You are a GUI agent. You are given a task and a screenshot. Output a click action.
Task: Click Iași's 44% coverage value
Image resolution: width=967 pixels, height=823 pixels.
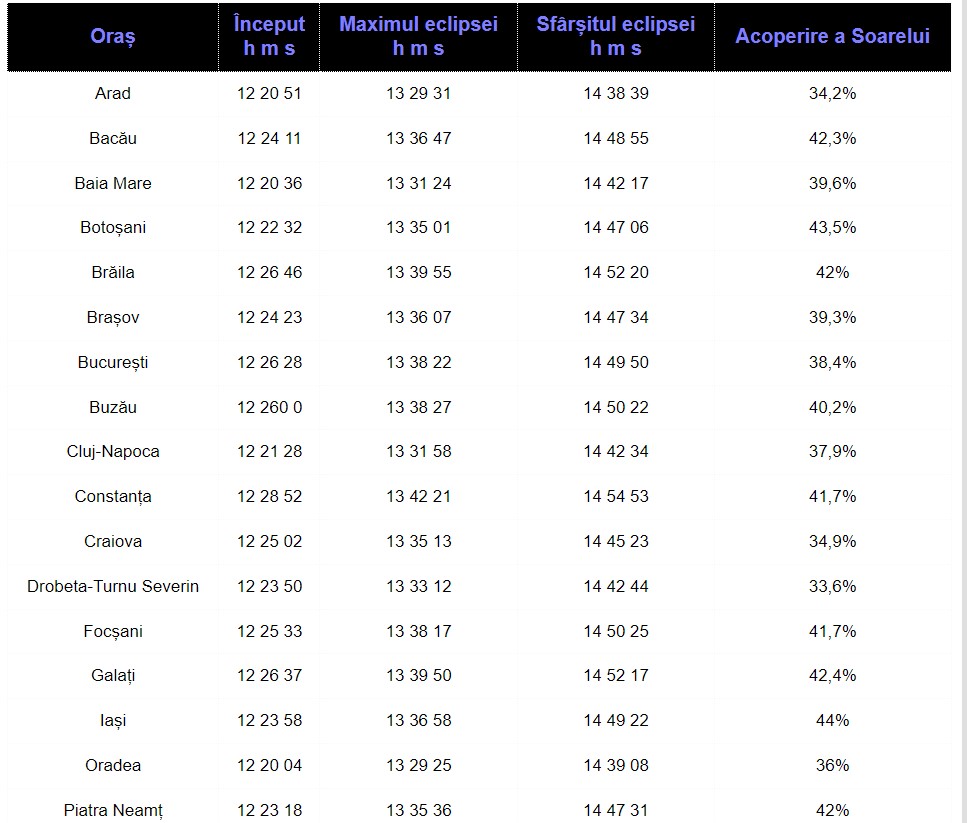tap(832, 721)
